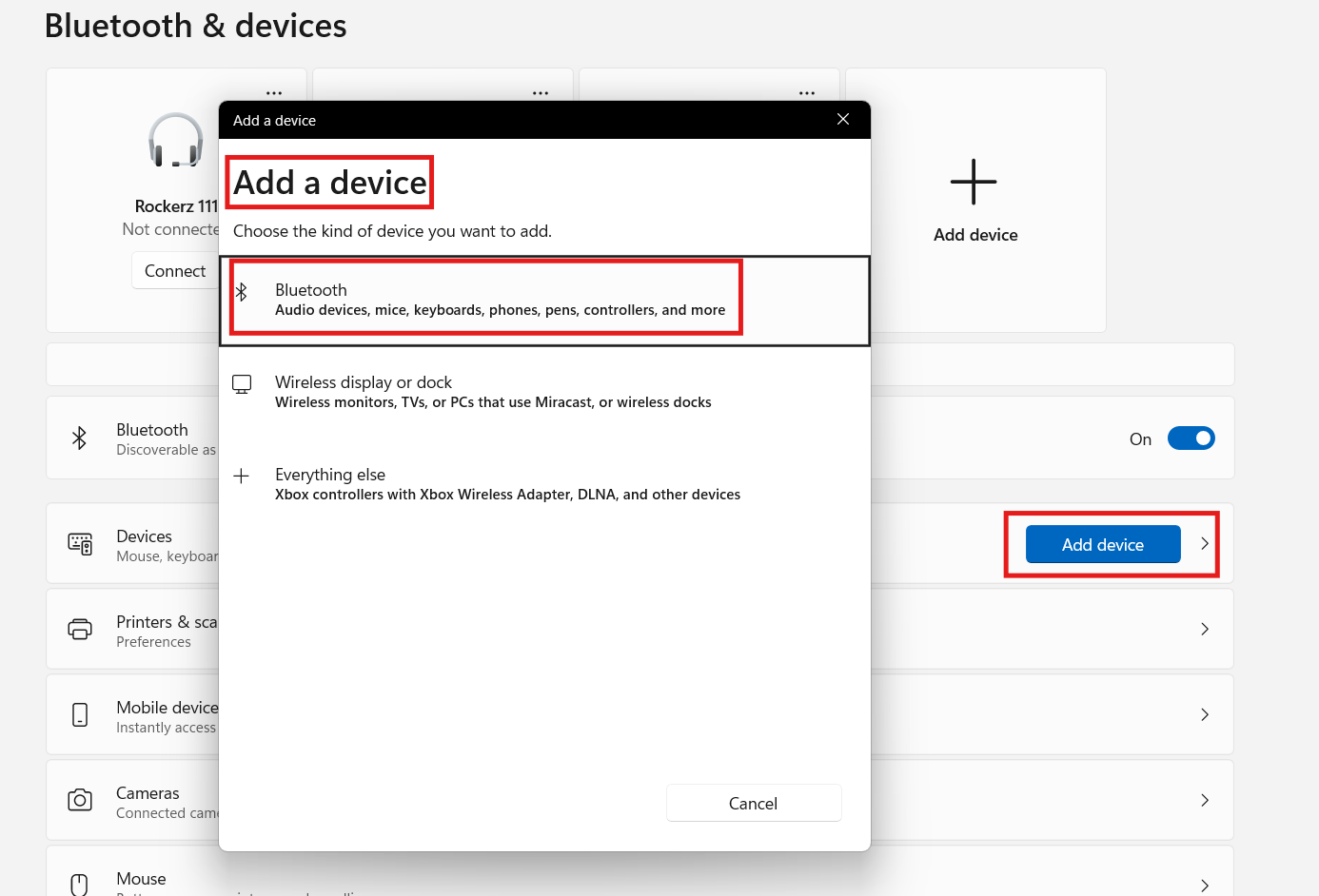Click the Rockerz 111 headphones thumbnail
Image resolution: width=1319 pixels, height=896 pixels.
(176, 140)
